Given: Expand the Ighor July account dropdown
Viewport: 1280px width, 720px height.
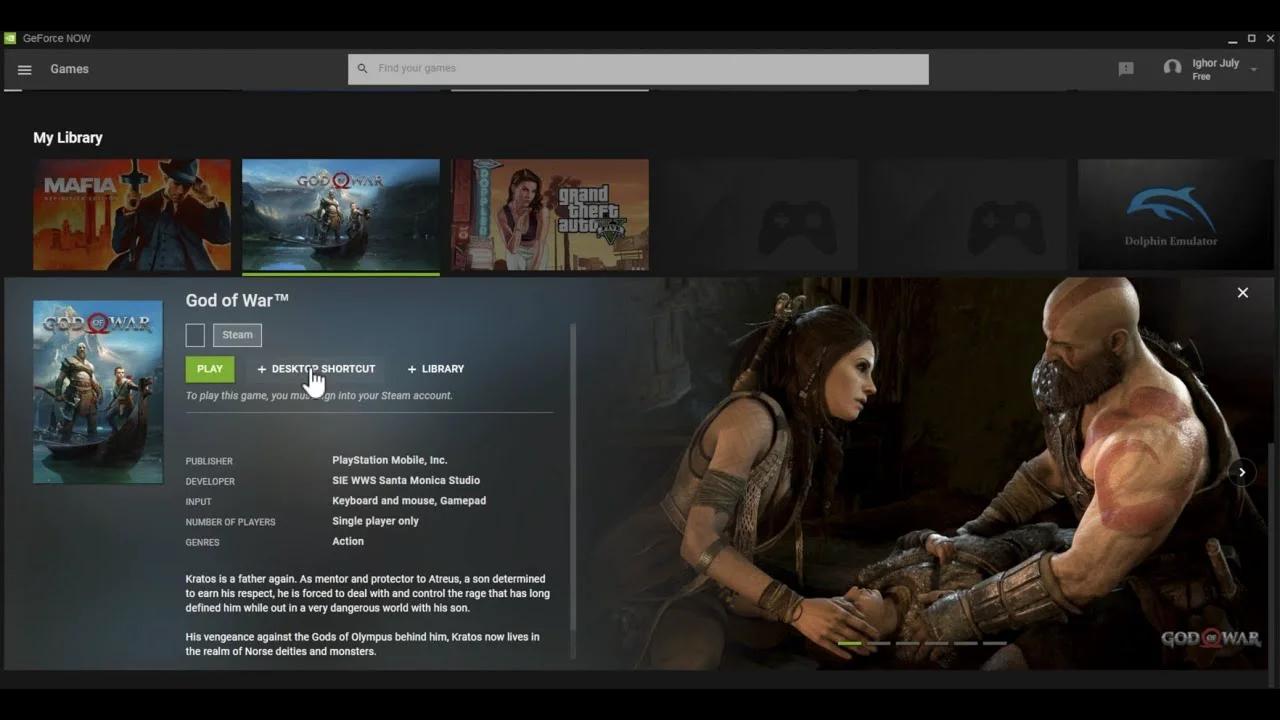Looking at the screenshot, I should click(1254, 69).
